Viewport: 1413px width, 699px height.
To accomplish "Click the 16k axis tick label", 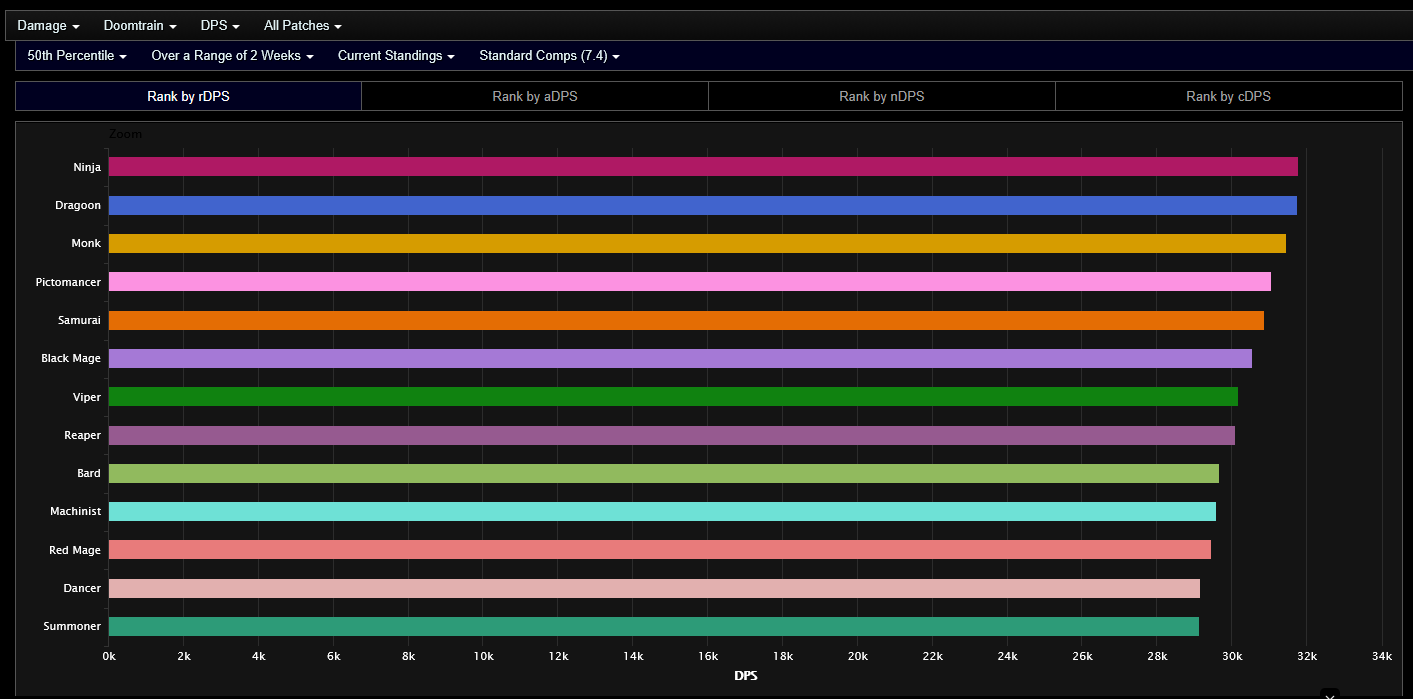I will point(708,656).
